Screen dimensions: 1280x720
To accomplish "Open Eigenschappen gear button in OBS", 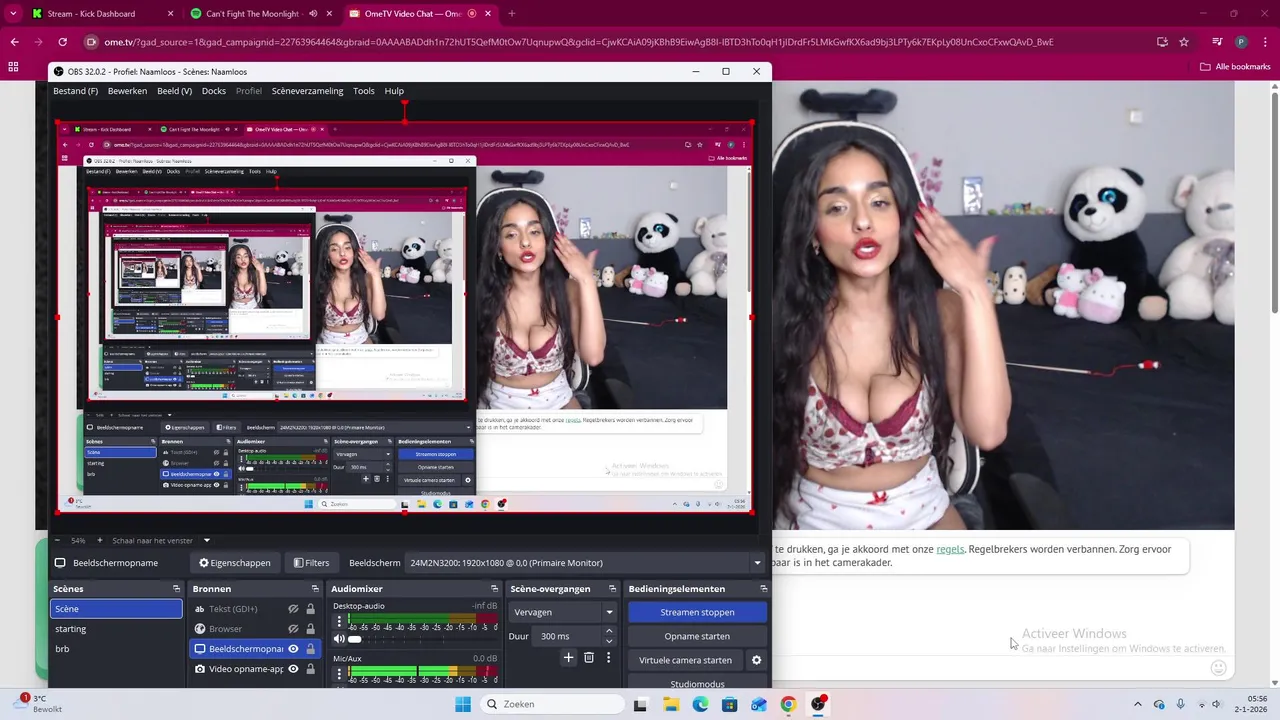I will (234, 563).
